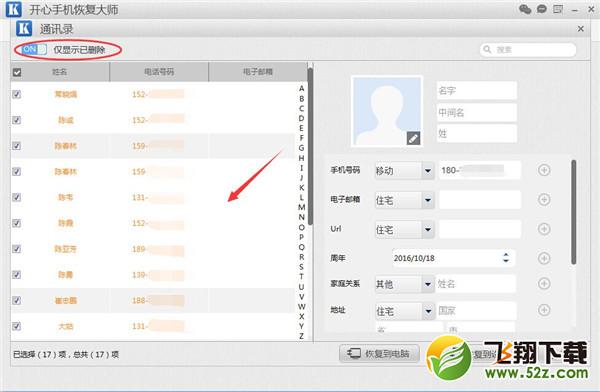
Task: Toggle the 仅显示已删除 ON switch
Action: 34,49
